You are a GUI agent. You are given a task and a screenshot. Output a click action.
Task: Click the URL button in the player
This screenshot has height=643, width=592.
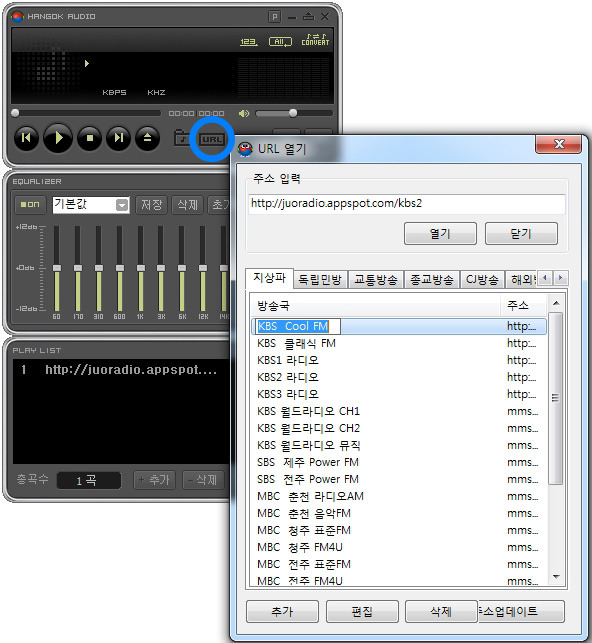212,139
